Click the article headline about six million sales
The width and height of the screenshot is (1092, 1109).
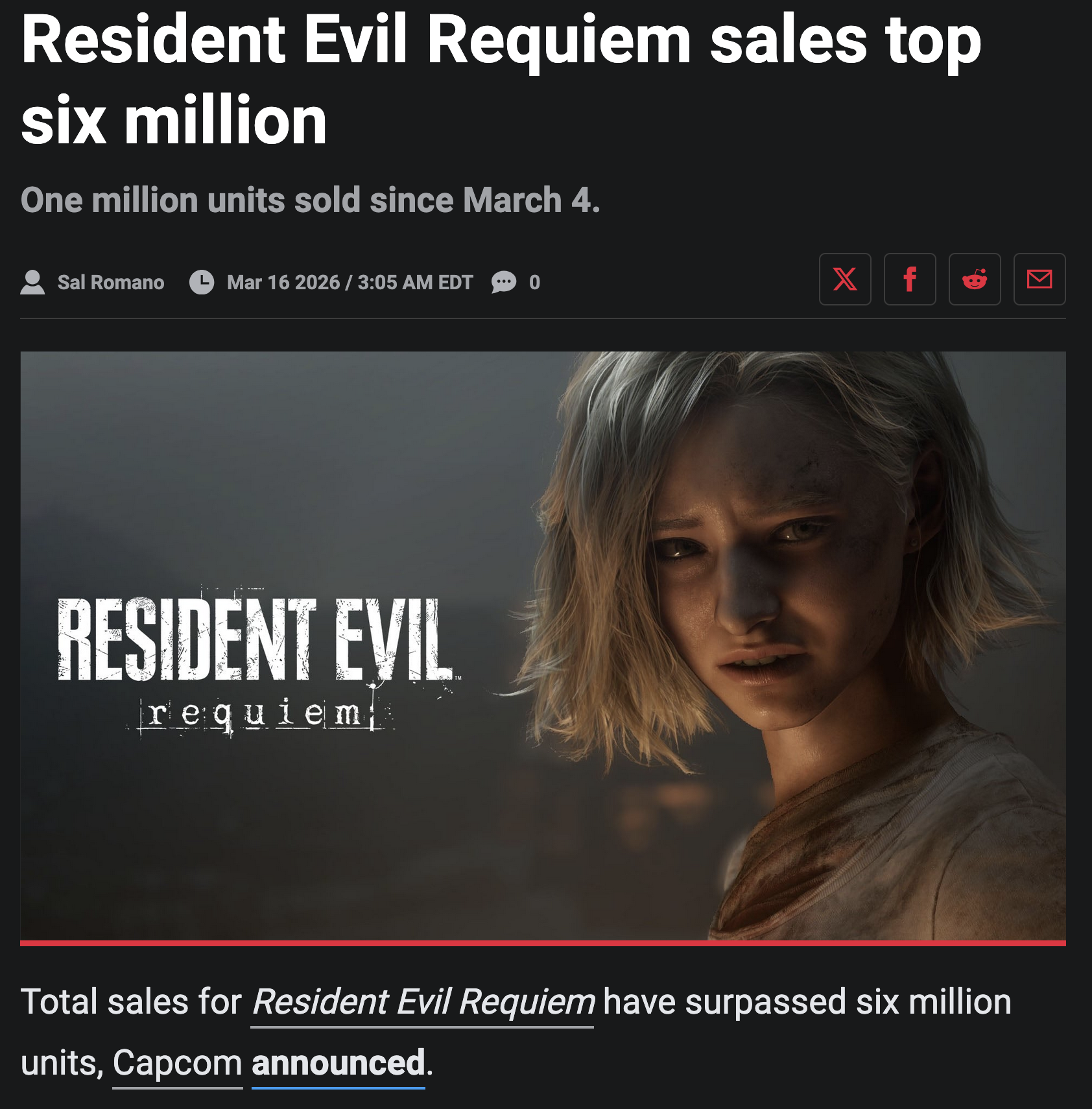[x=501, y=79]
